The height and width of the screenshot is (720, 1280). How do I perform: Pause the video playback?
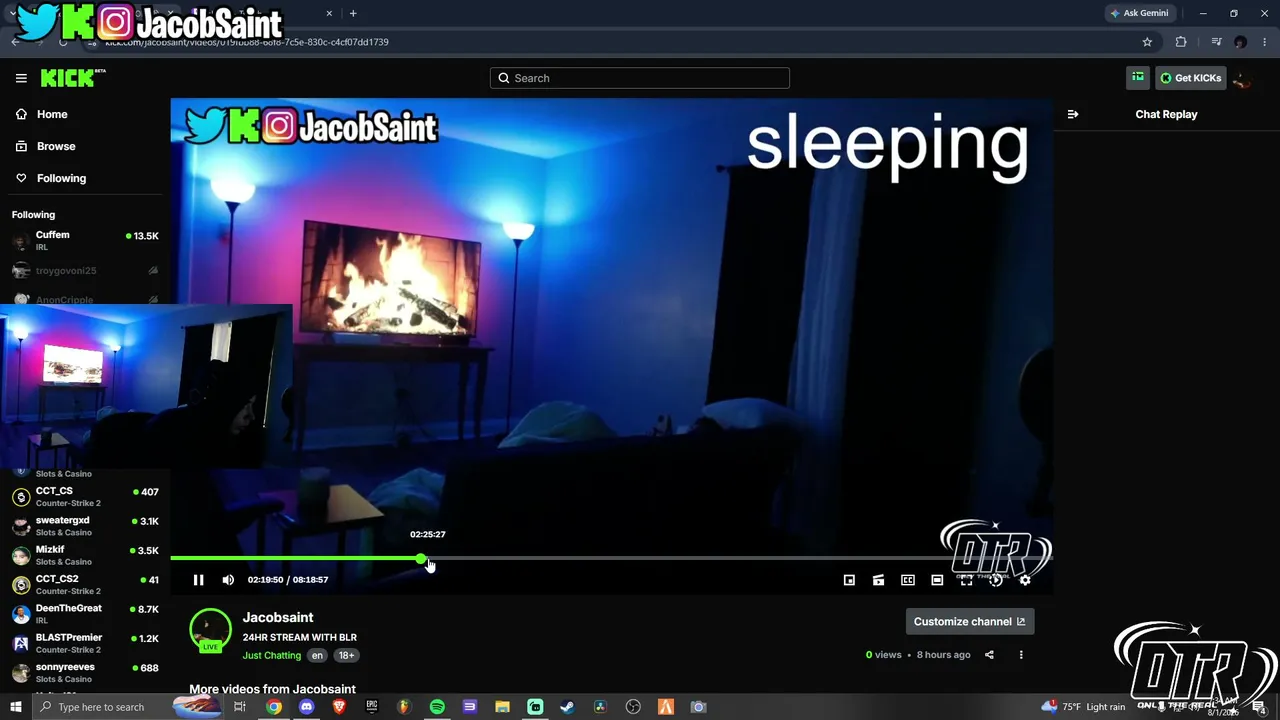pyautogui.click(x=198, y=580)
